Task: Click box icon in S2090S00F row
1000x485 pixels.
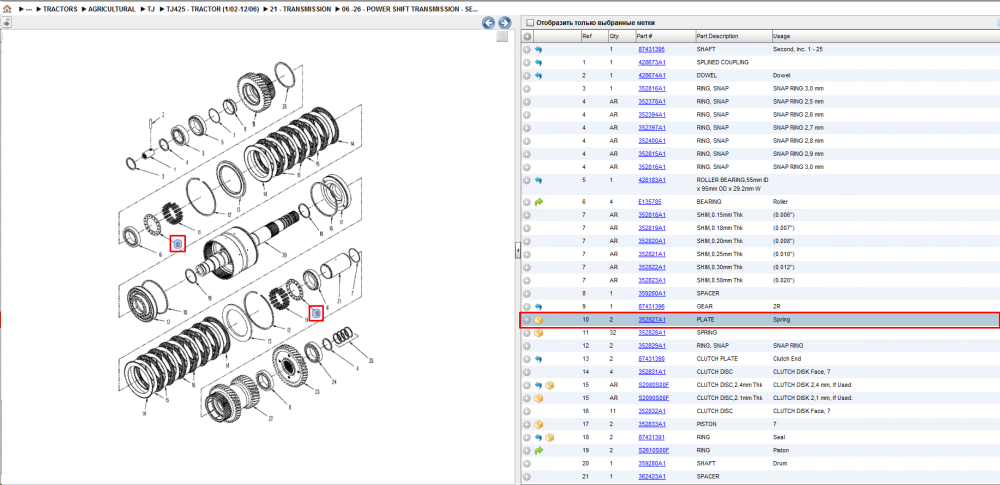Action: click(538, 398)
